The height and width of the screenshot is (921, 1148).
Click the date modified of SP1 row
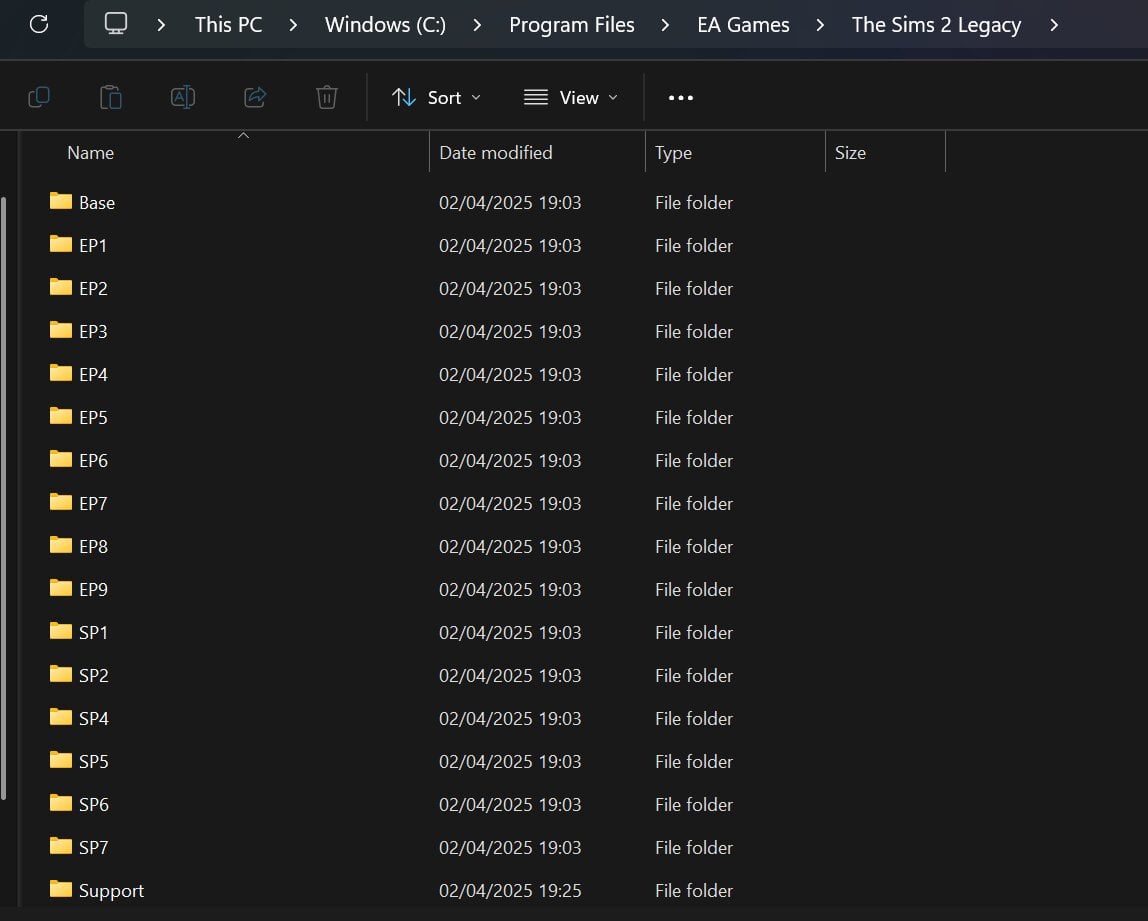[x=510, y=632]
